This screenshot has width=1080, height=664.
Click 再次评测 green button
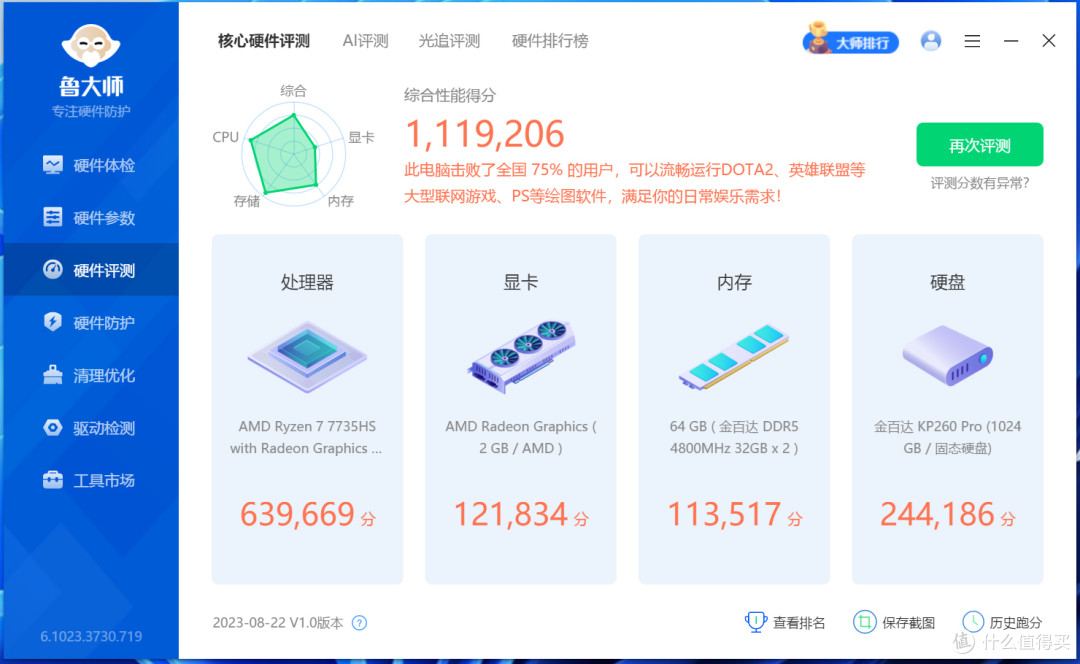(979, 145)
